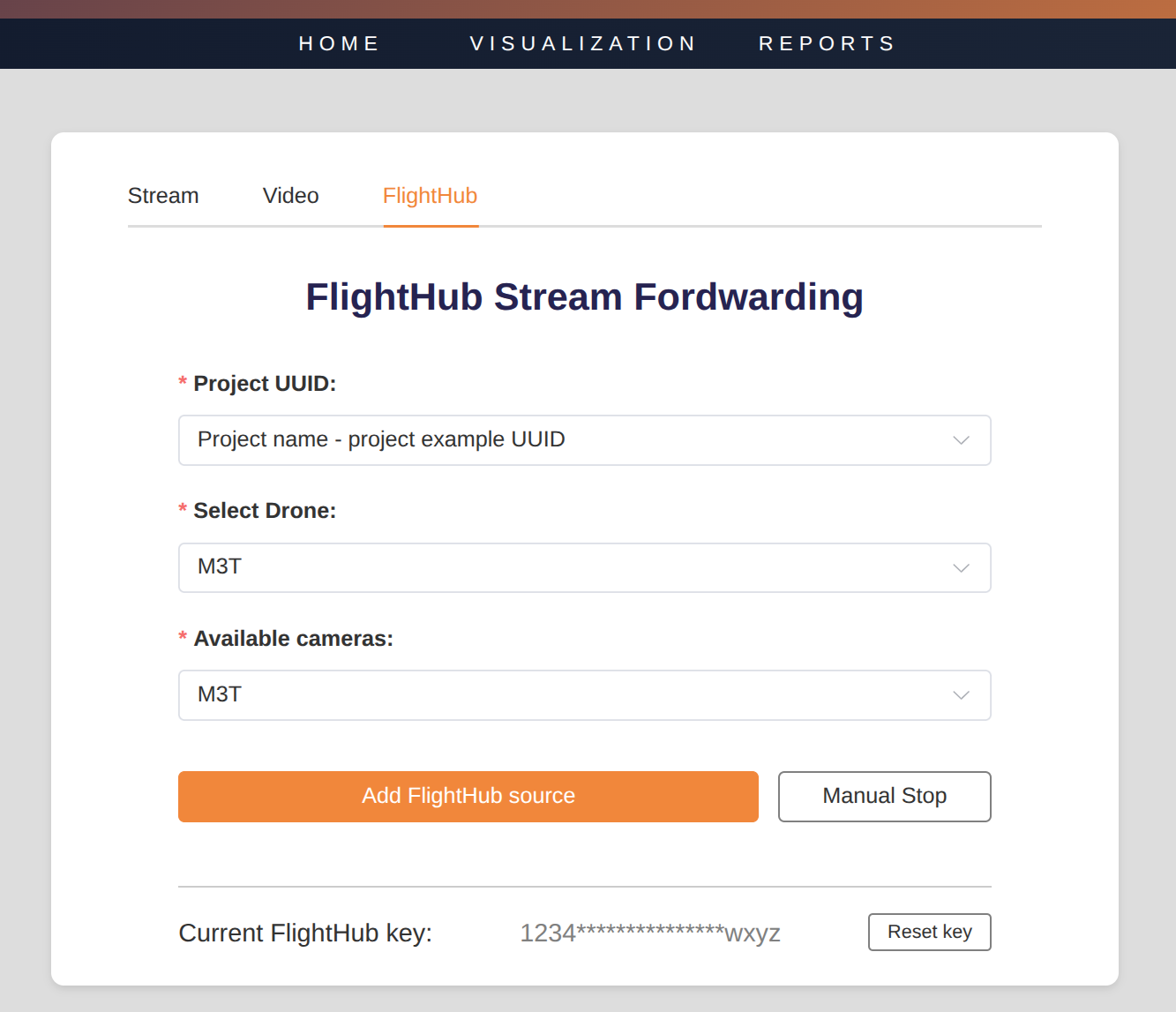The image size is (1176, 1012).
Task: Switch to the Video tab
Action: pyautogui.click(x=290, y=196)
